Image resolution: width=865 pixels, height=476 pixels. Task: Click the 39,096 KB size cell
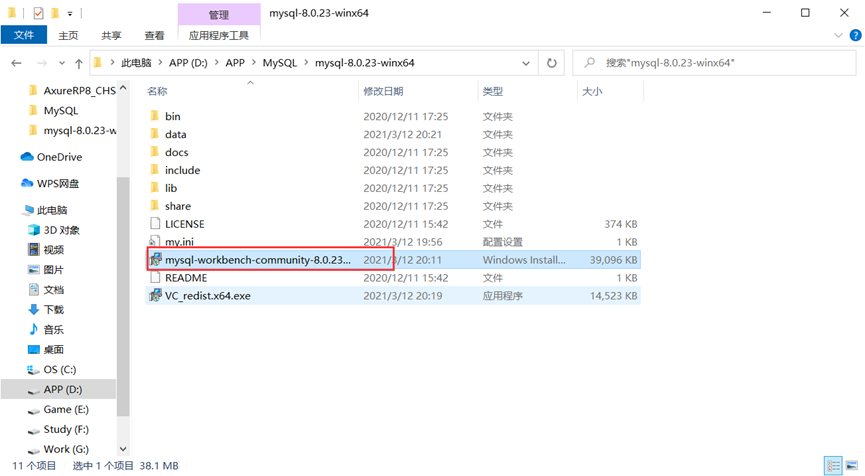pyautogui.click(x=613, y=260)
